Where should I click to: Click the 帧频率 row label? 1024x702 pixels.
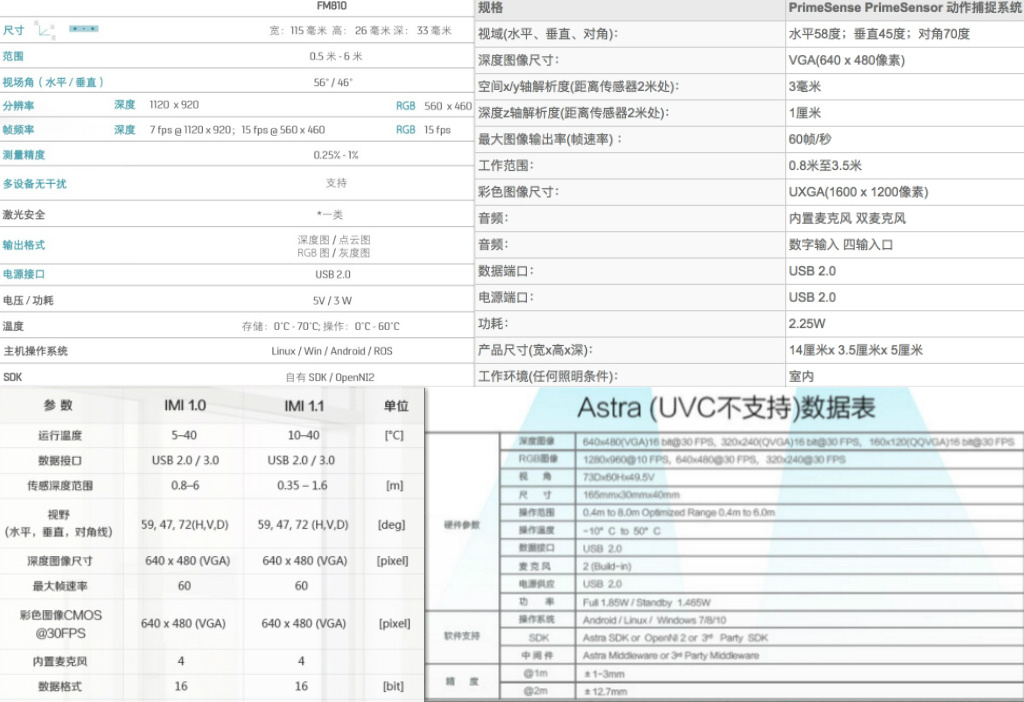[x=18, y=129]
